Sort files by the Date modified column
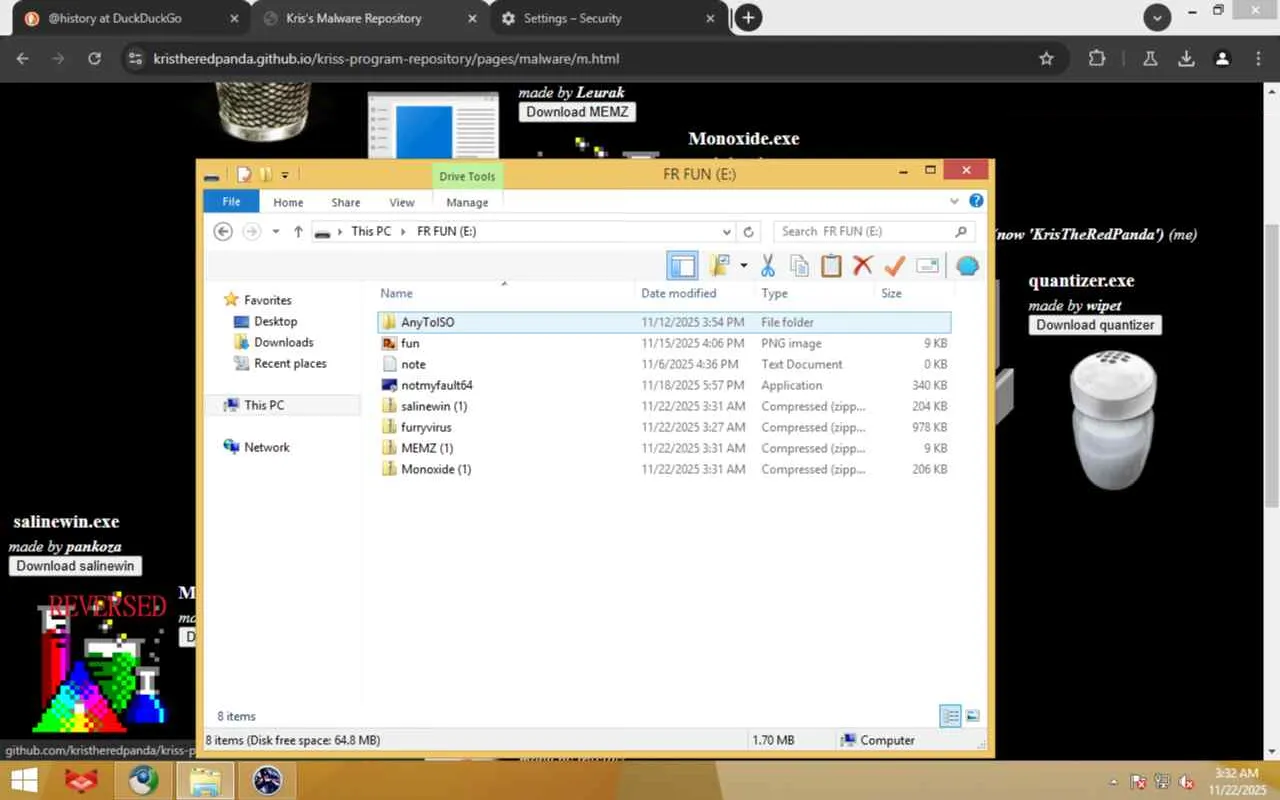This screenshot has height=800, width=1280. pos(695,293)
